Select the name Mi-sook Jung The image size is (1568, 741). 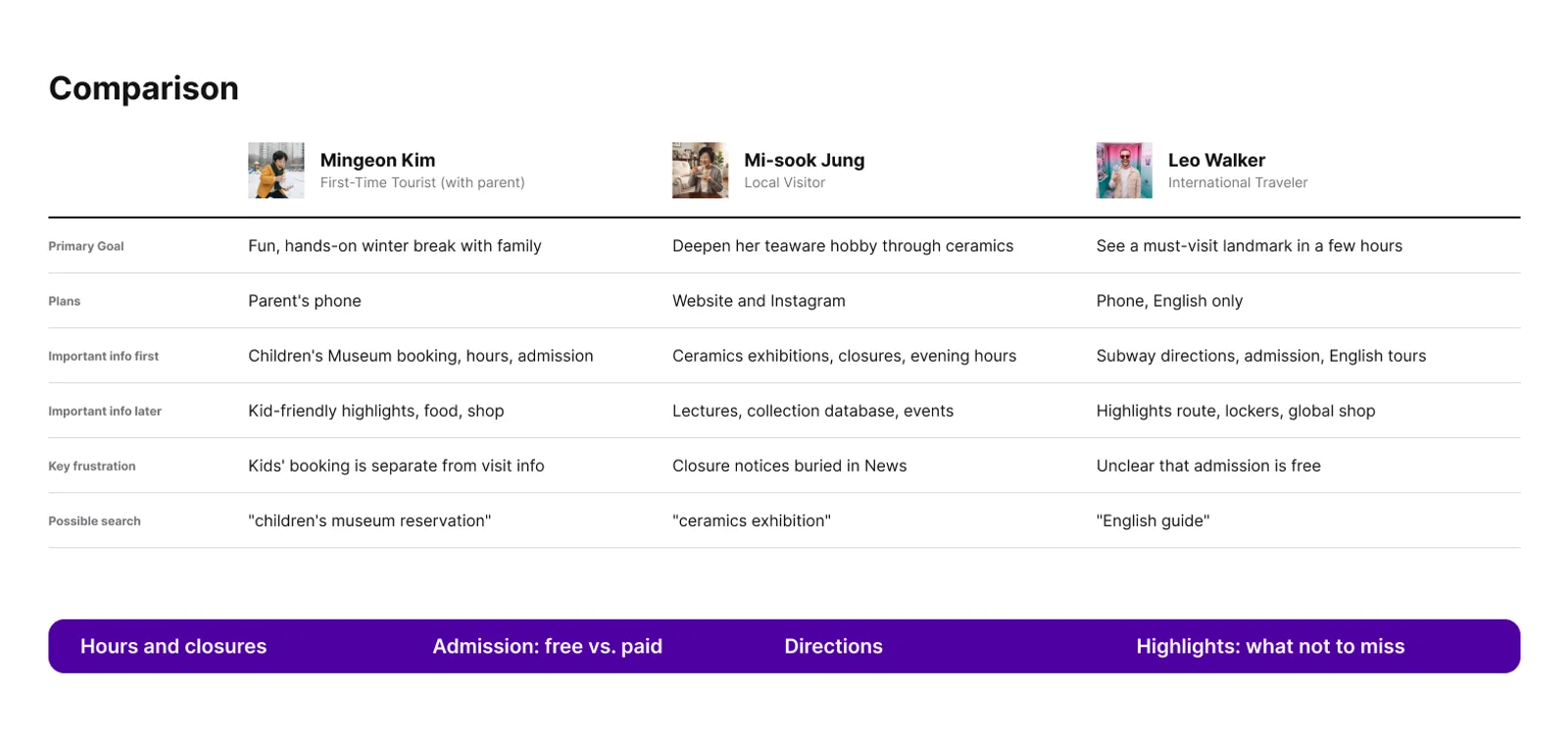coord(805,160)
